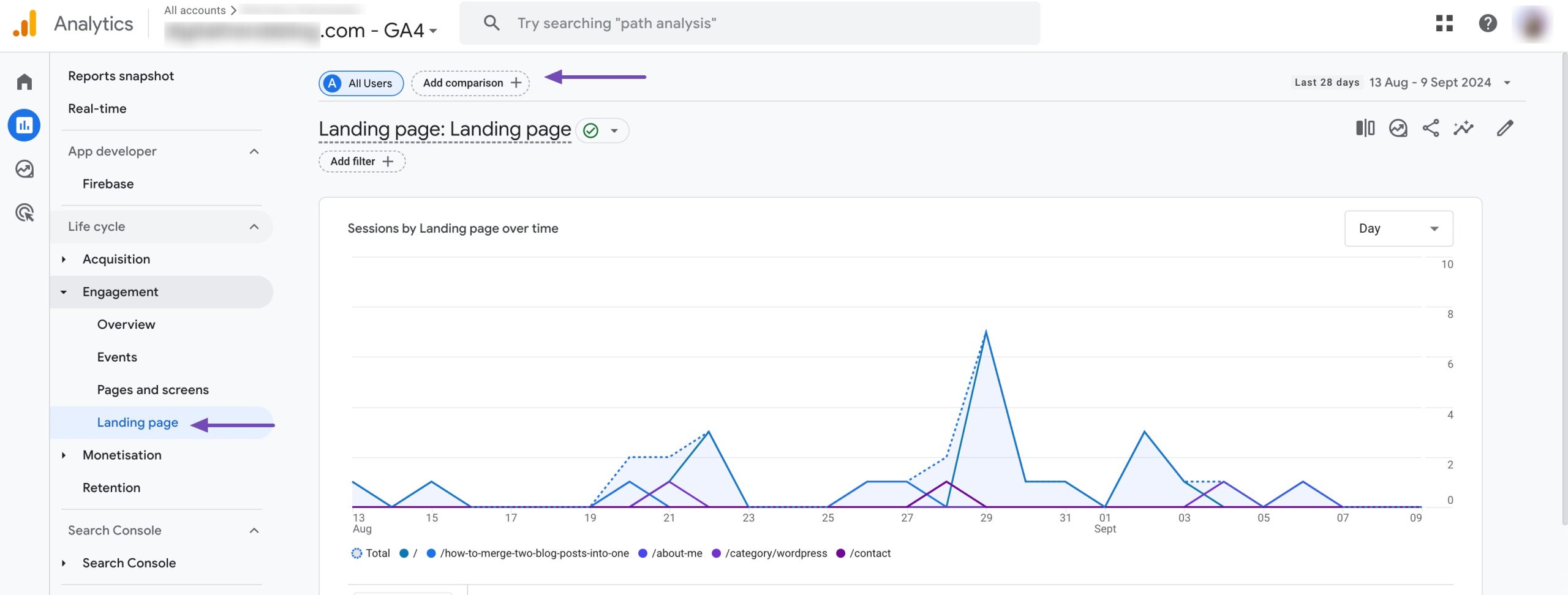Open the Home navigation icon

[x=24, y=81]
